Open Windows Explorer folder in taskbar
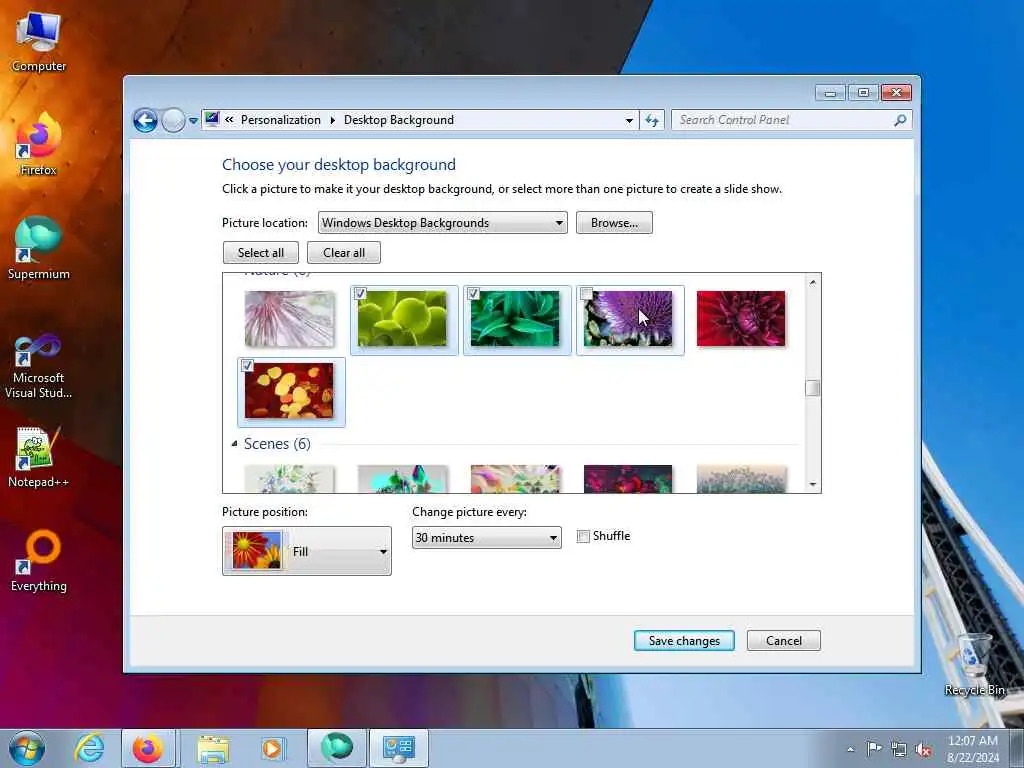Viewport: 1024px width, 768px height. pos(213,748)
